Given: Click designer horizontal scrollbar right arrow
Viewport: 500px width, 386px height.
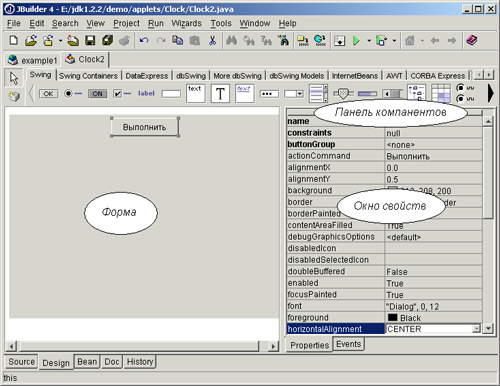Looking at the screenshot, I should click(273, 346).
